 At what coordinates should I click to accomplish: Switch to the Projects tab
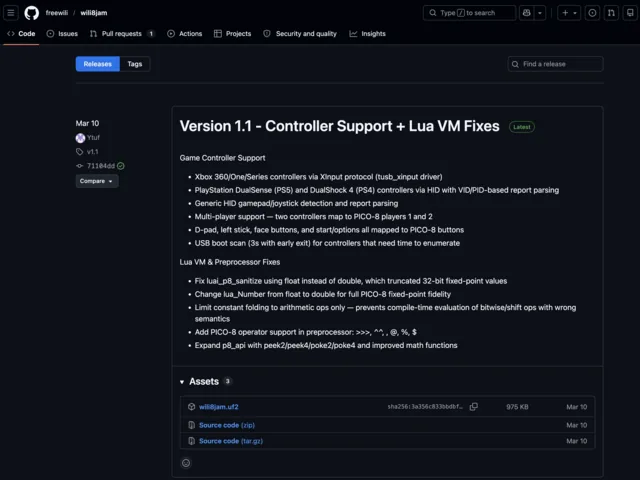pos(233,33)
